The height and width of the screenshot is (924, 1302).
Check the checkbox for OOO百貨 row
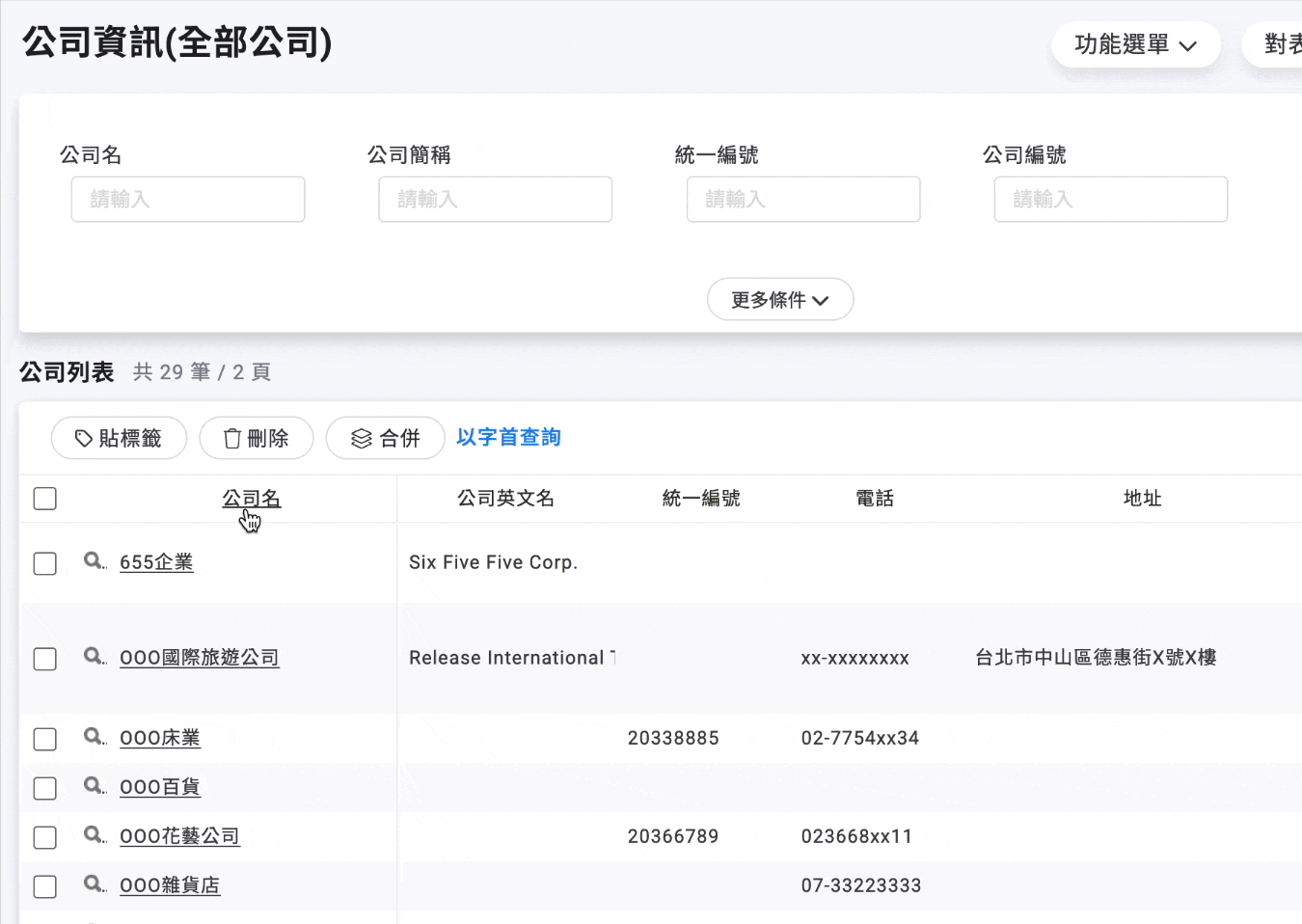pos(44,787)
